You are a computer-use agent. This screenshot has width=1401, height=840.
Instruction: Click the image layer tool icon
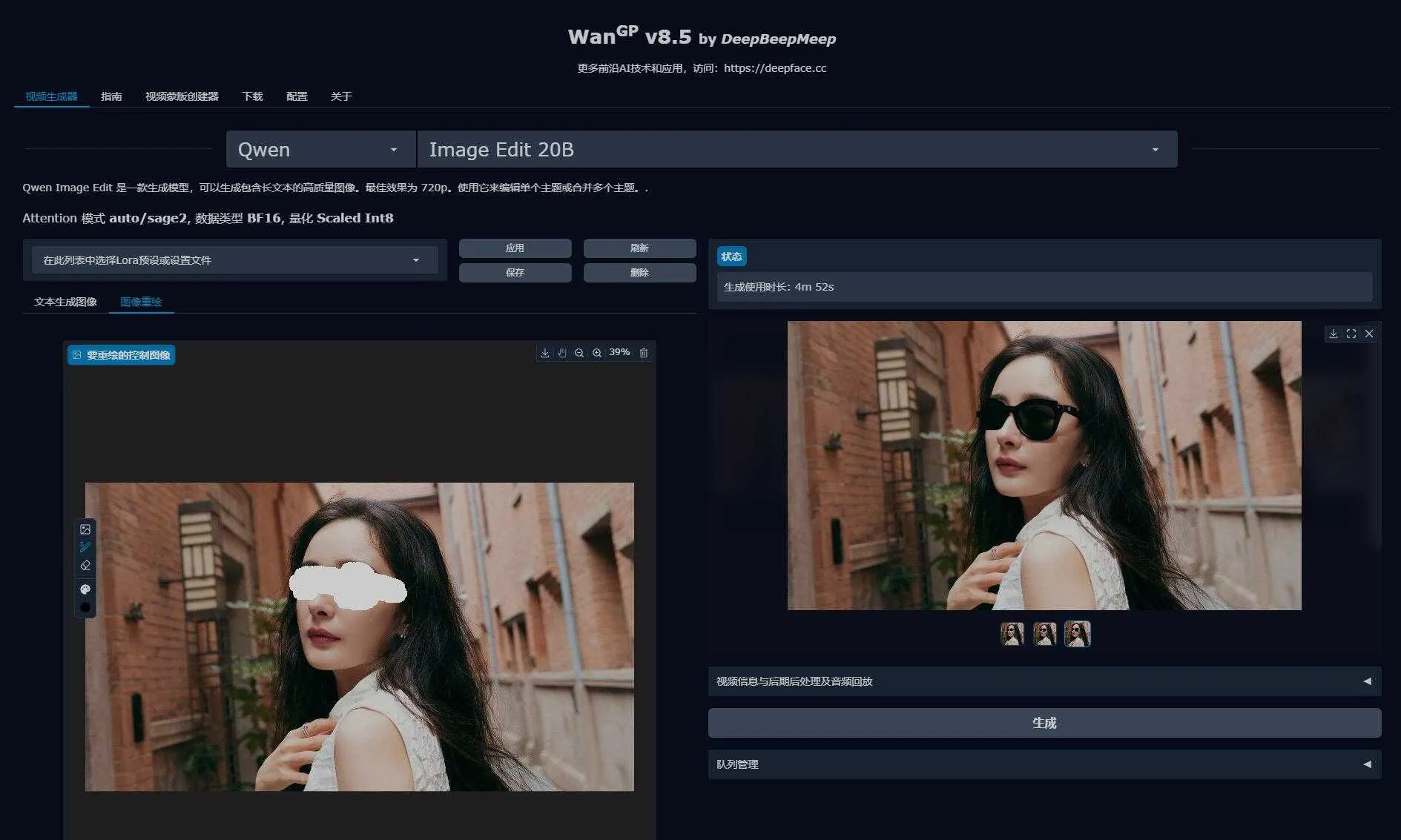[85, 529]
